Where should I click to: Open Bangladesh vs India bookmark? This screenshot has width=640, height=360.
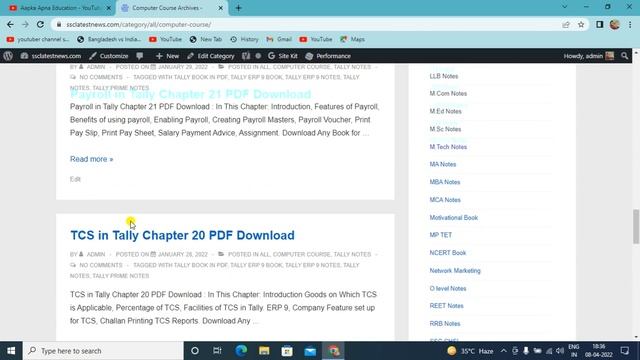(109, 39)
